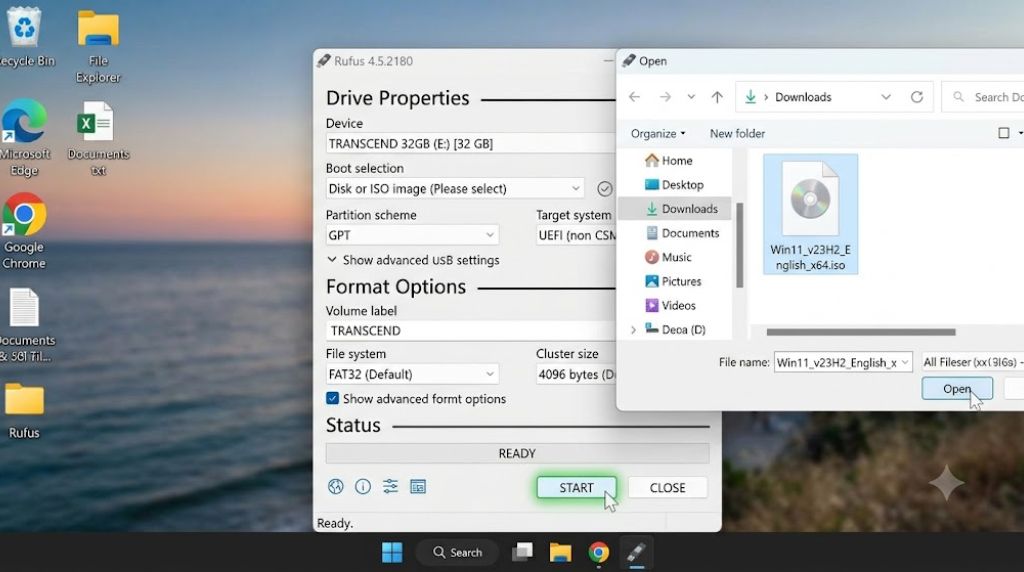Change view layout icon in Open dialog
The height and width of the screenshot is (572, 1024).
1004,133
